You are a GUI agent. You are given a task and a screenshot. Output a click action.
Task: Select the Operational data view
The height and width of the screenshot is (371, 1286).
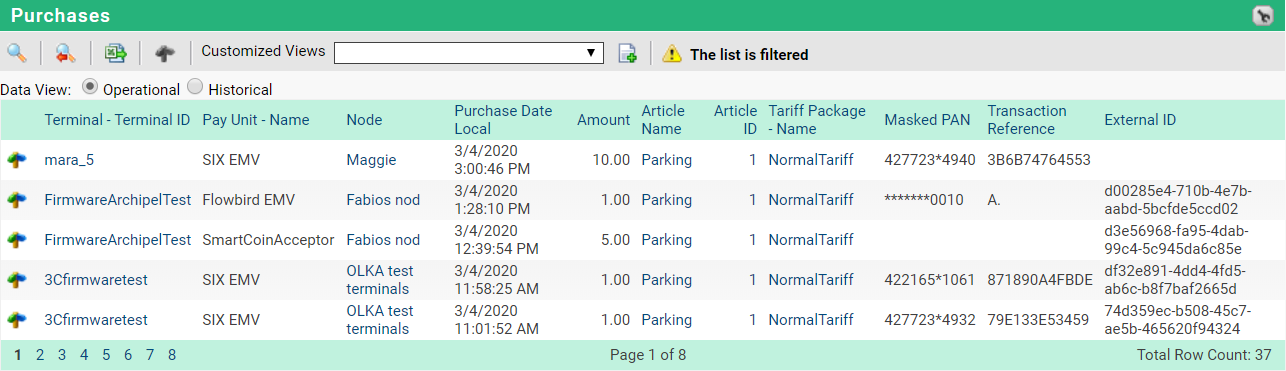tap(90, 87)
